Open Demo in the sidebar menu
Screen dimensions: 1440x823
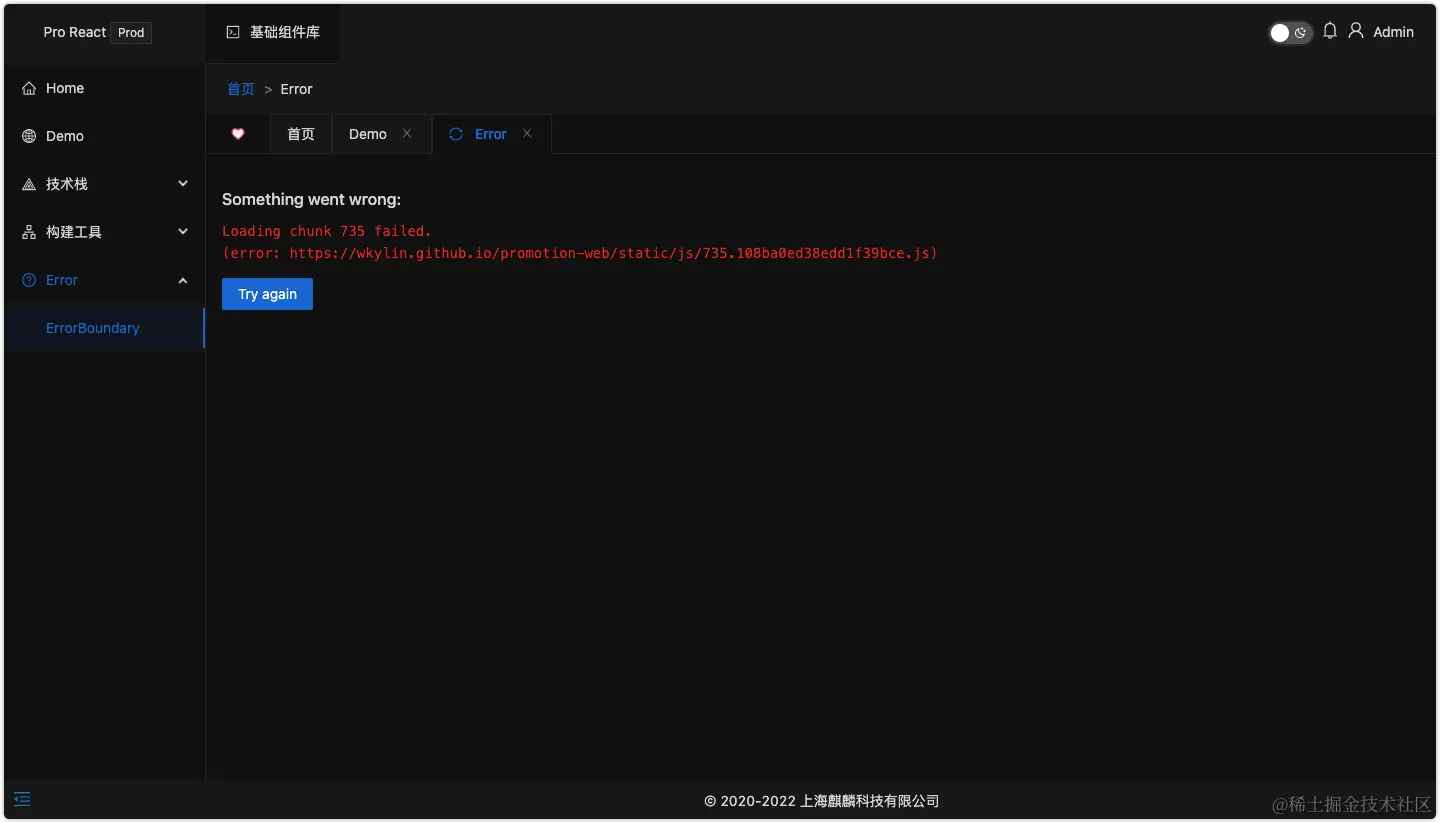click(104, 136)
